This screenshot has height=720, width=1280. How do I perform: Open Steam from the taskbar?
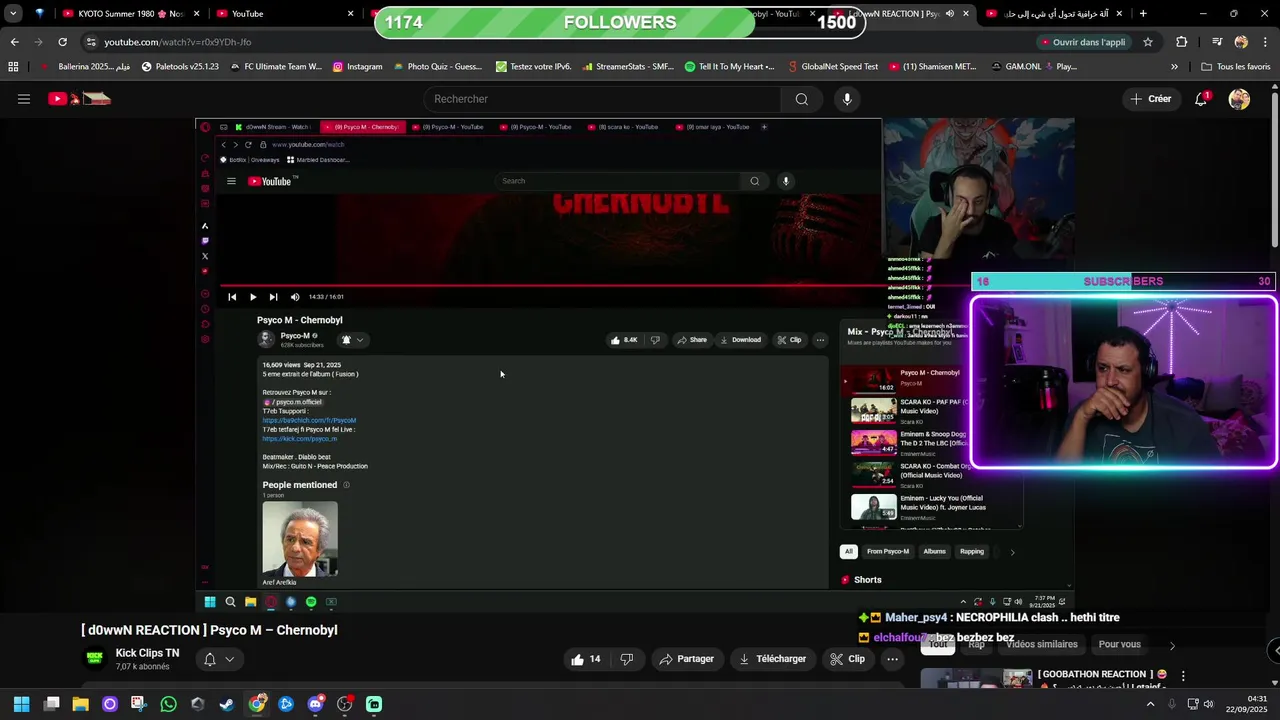click(x=227, y=704)
